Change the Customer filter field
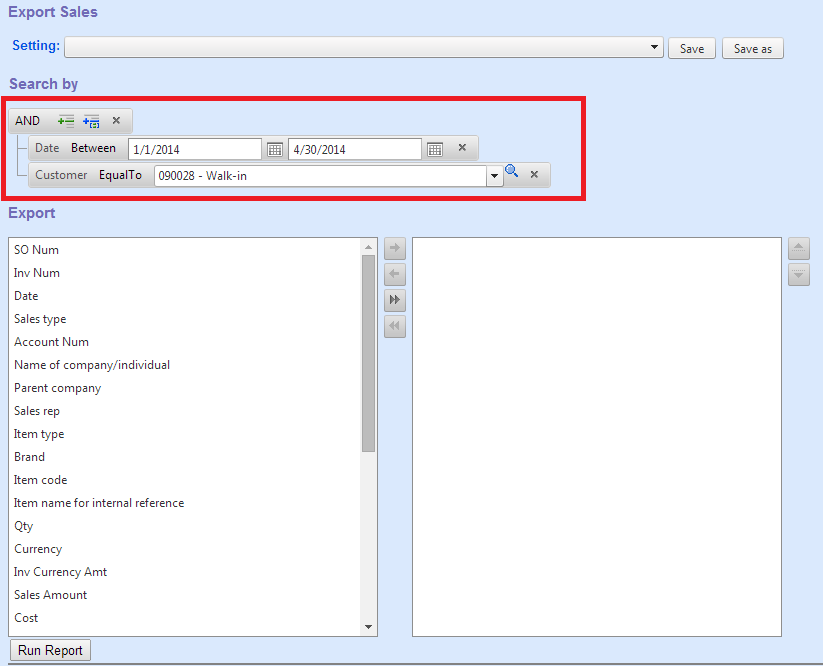The image size is (823, 666). point(61,175)
